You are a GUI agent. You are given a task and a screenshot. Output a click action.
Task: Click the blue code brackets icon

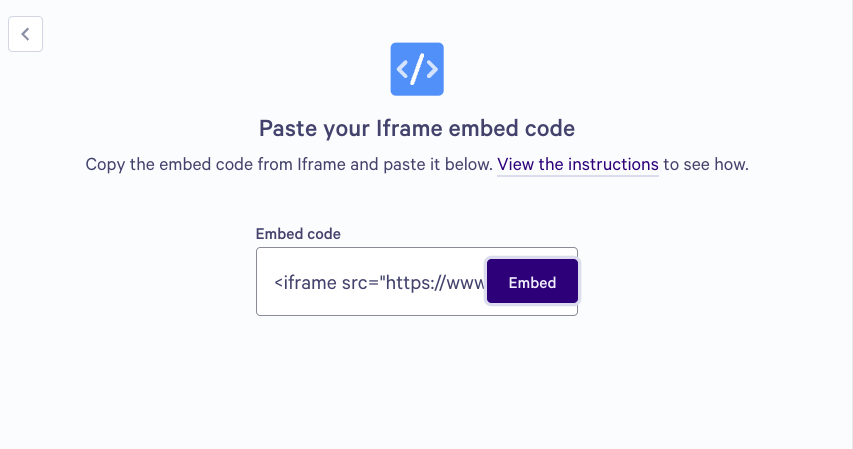[x=417, y=69]
